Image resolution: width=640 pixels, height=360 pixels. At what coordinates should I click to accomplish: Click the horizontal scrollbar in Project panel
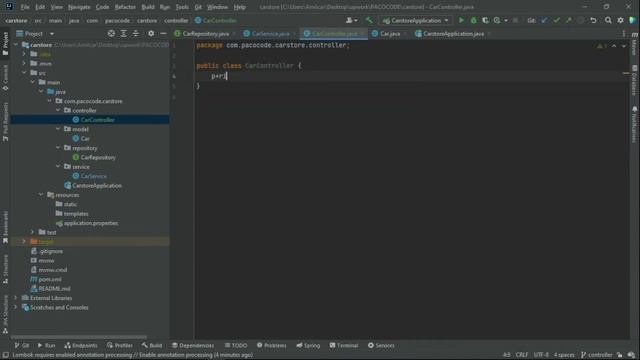coord(79,337)
